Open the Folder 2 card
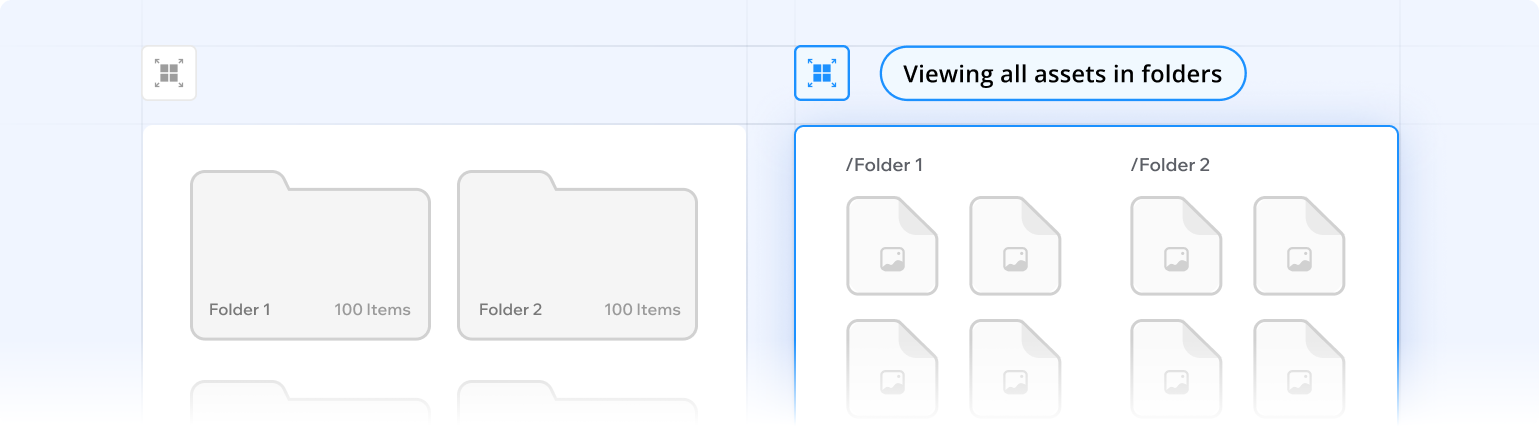 pyautogui.click(x=577, y=255)
